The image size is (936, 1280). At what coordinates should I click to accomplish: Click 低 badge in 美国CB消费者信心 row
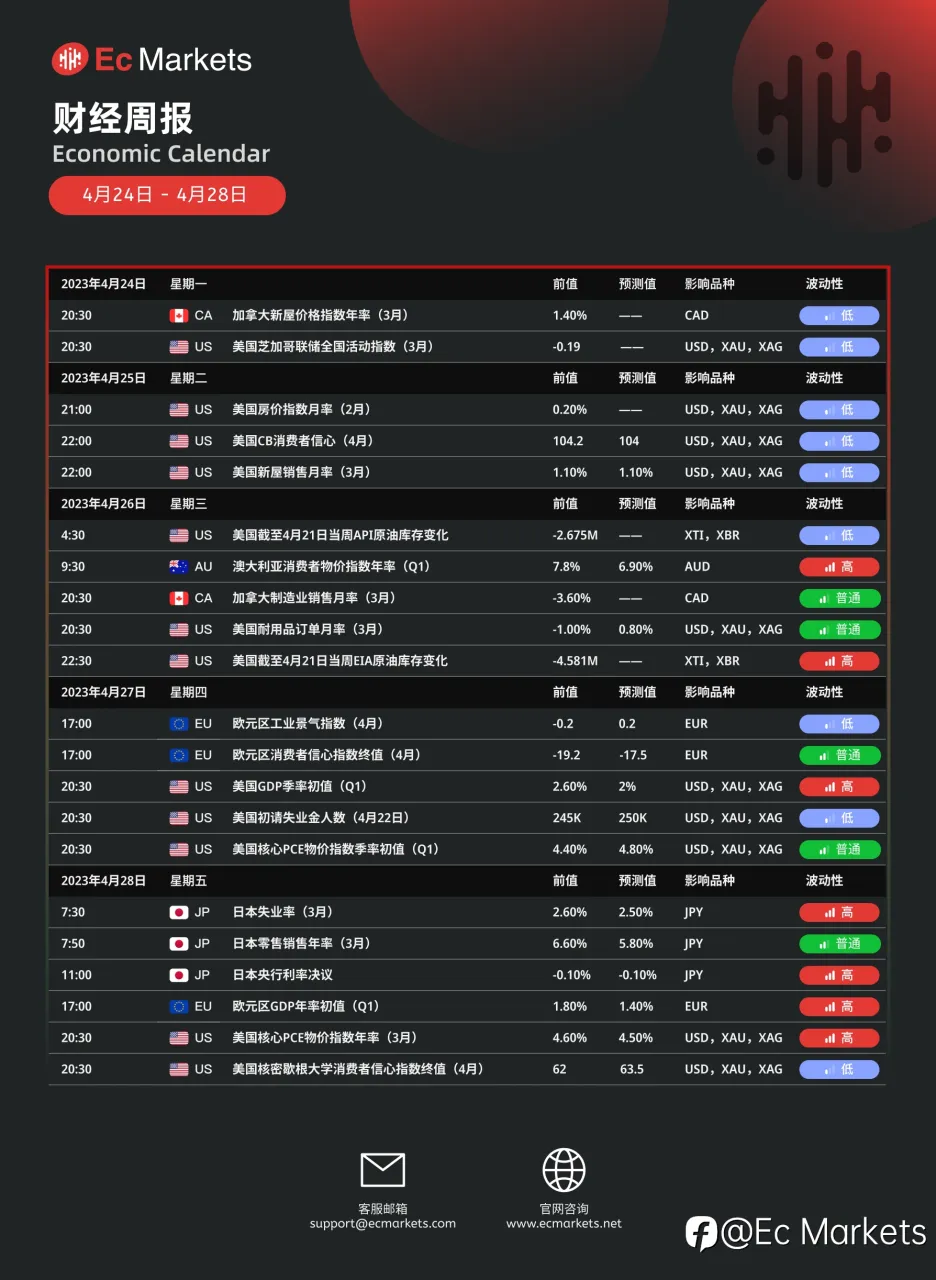point(839,441)
